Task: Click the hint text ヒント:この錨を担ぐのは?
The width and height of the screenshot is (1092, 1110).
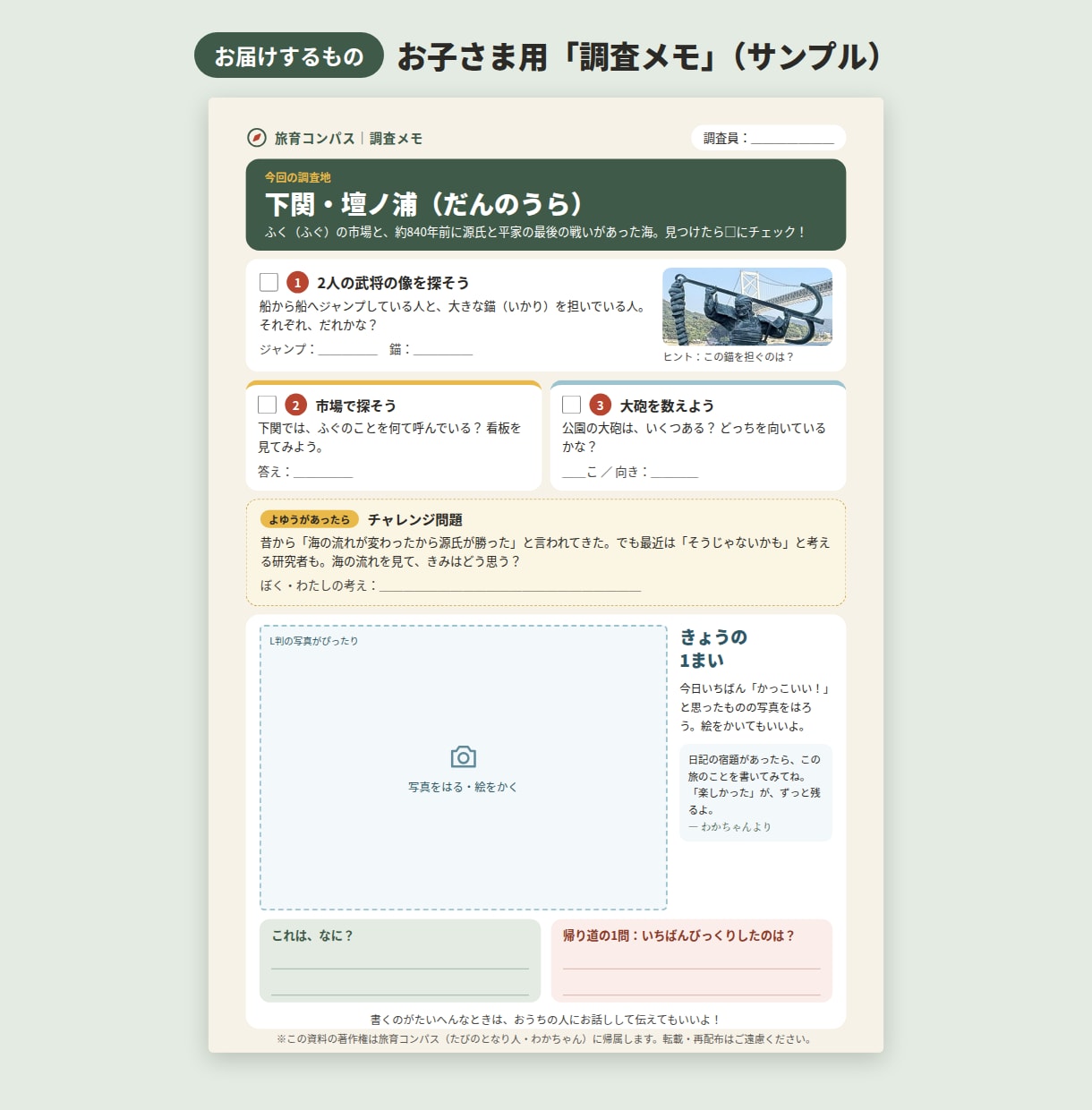Action: (x=728, y=356)
